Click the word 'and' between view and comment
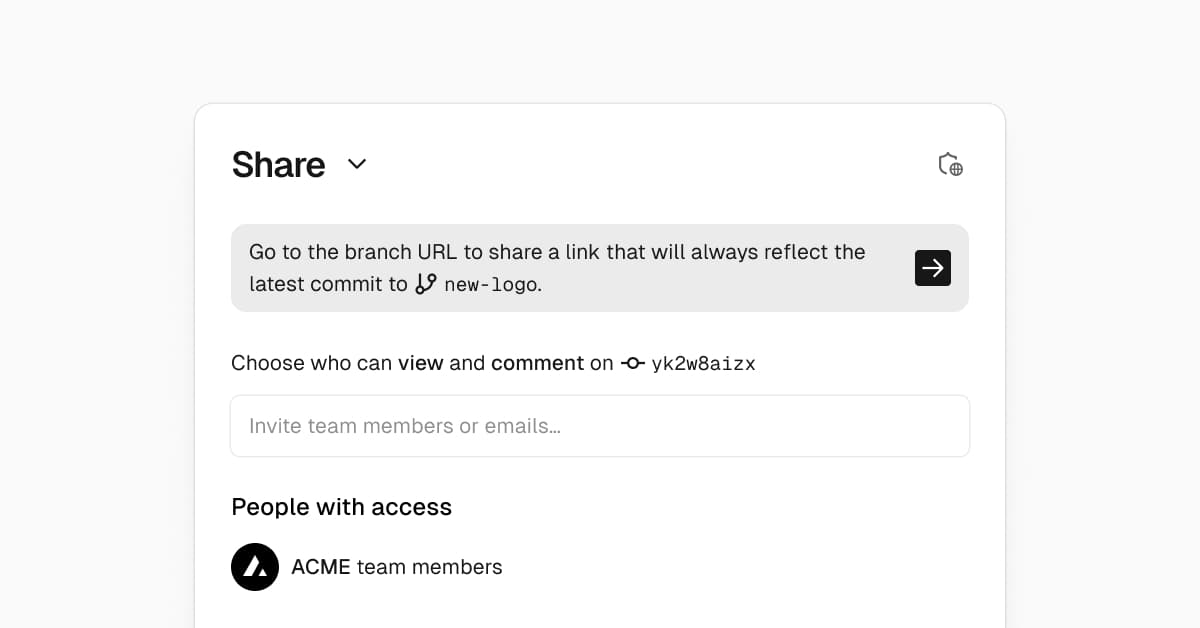 click(467, 363)
